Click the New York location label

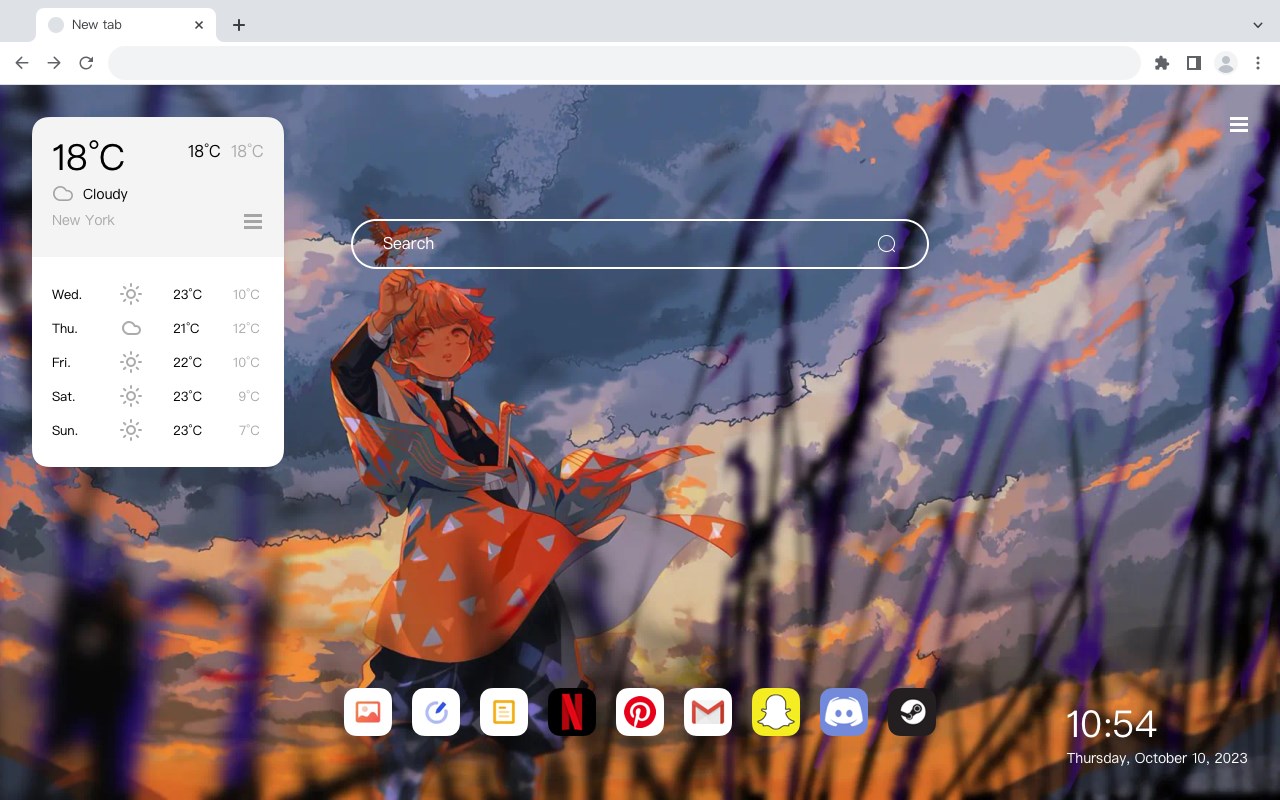click(83, 220)
